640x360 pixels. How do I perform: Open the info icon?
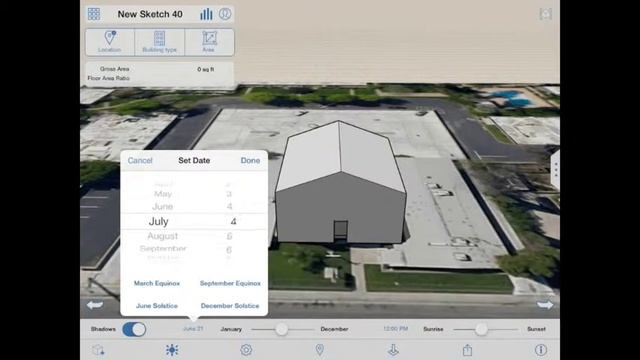pyautogui.click(x=541, y=350)
